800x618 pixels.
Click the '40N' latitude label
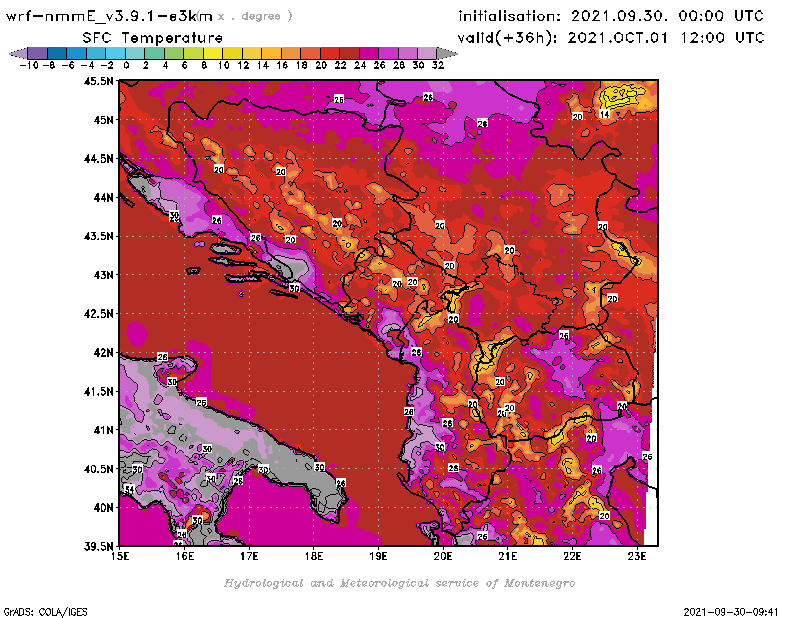104,507
